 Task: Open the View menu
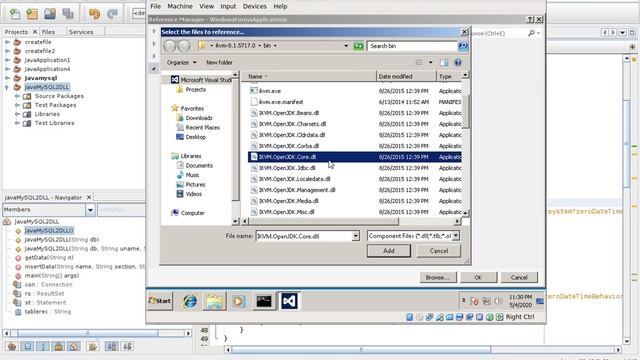207,6
